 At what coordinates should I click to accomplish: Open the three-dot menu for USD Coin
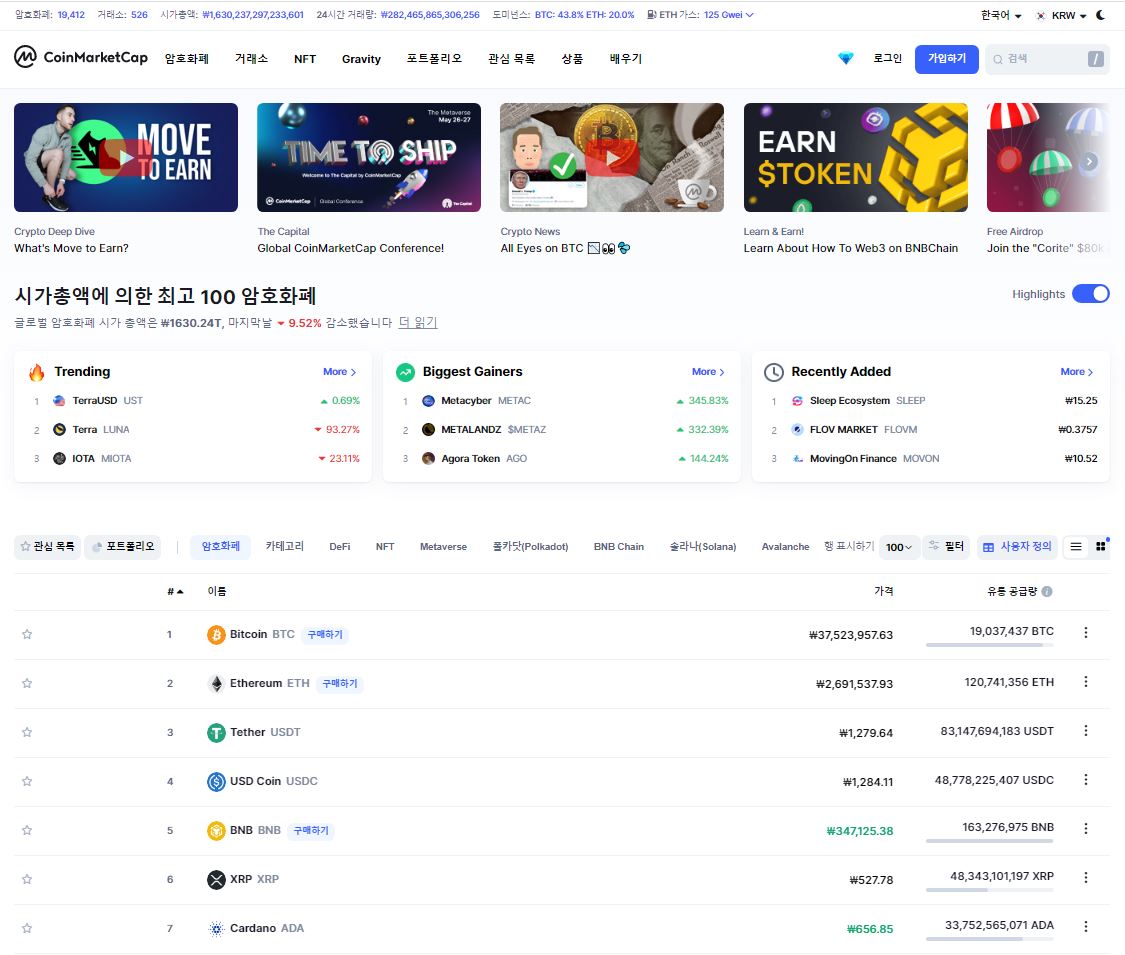[1086, 779]
